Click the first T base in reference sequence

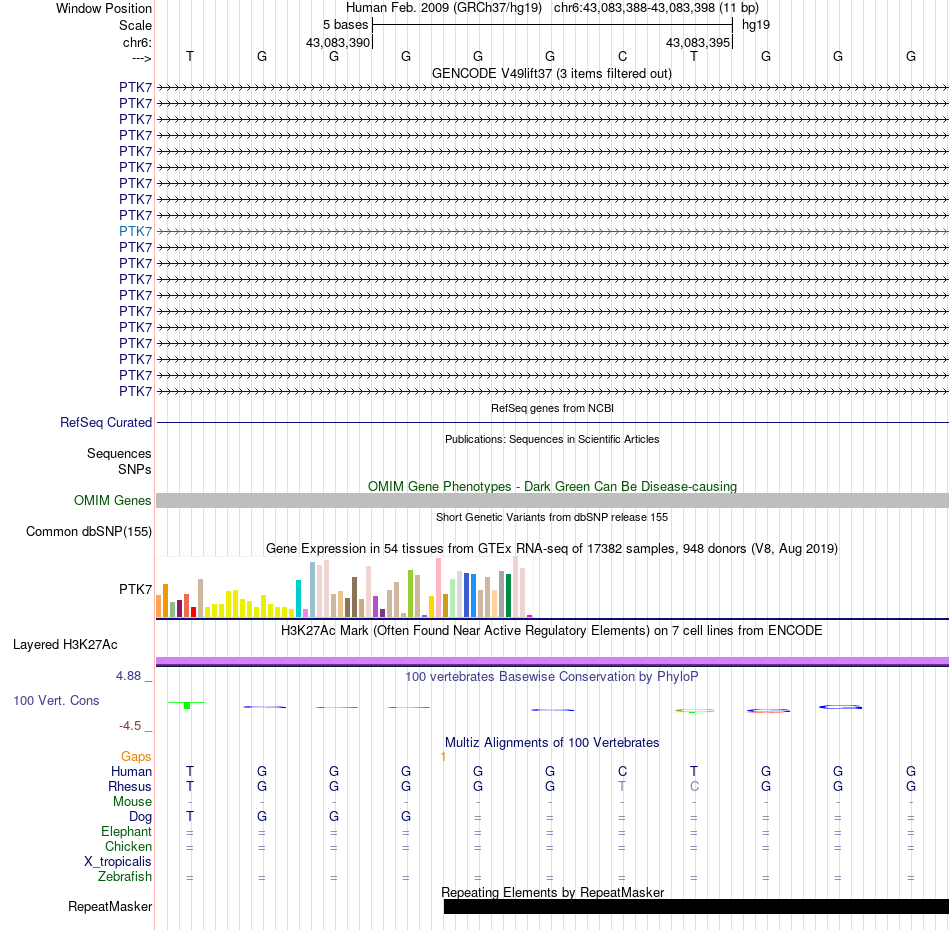[190, 56]
